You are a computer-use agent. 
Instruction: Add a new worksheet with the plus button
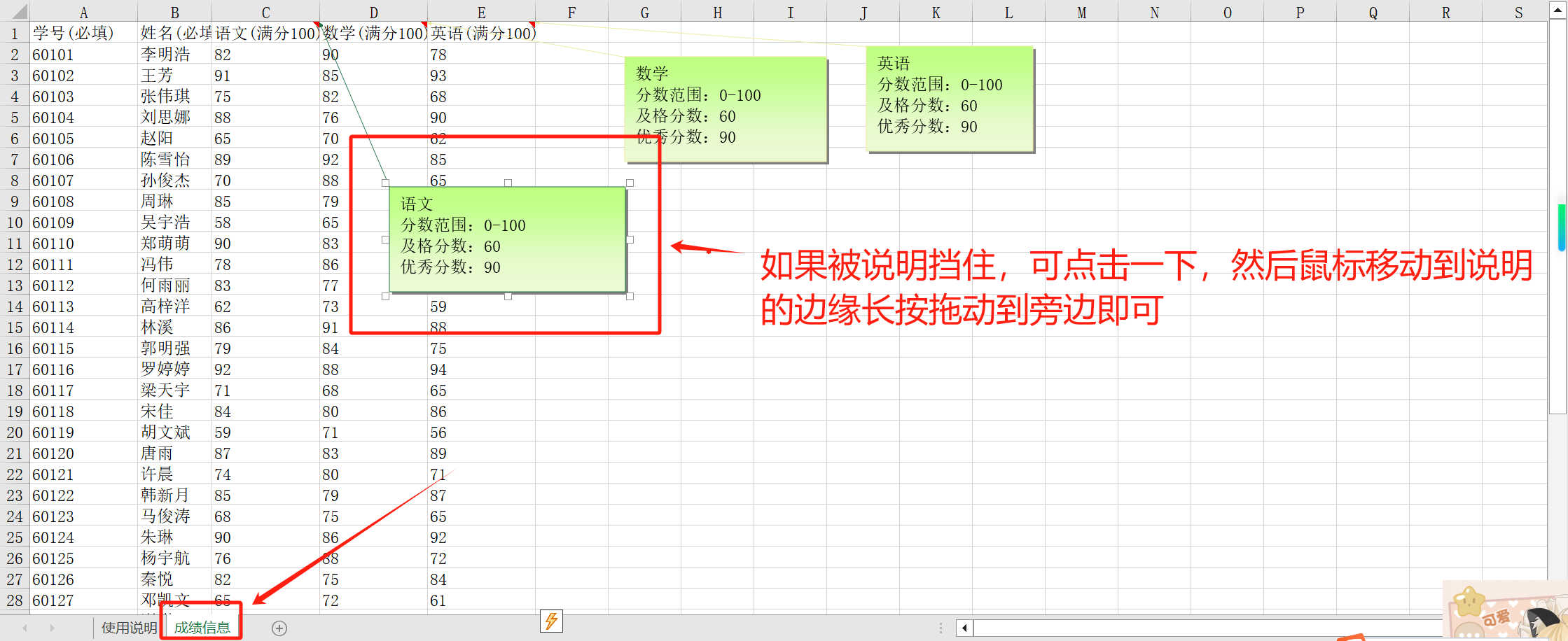(279, 628)
